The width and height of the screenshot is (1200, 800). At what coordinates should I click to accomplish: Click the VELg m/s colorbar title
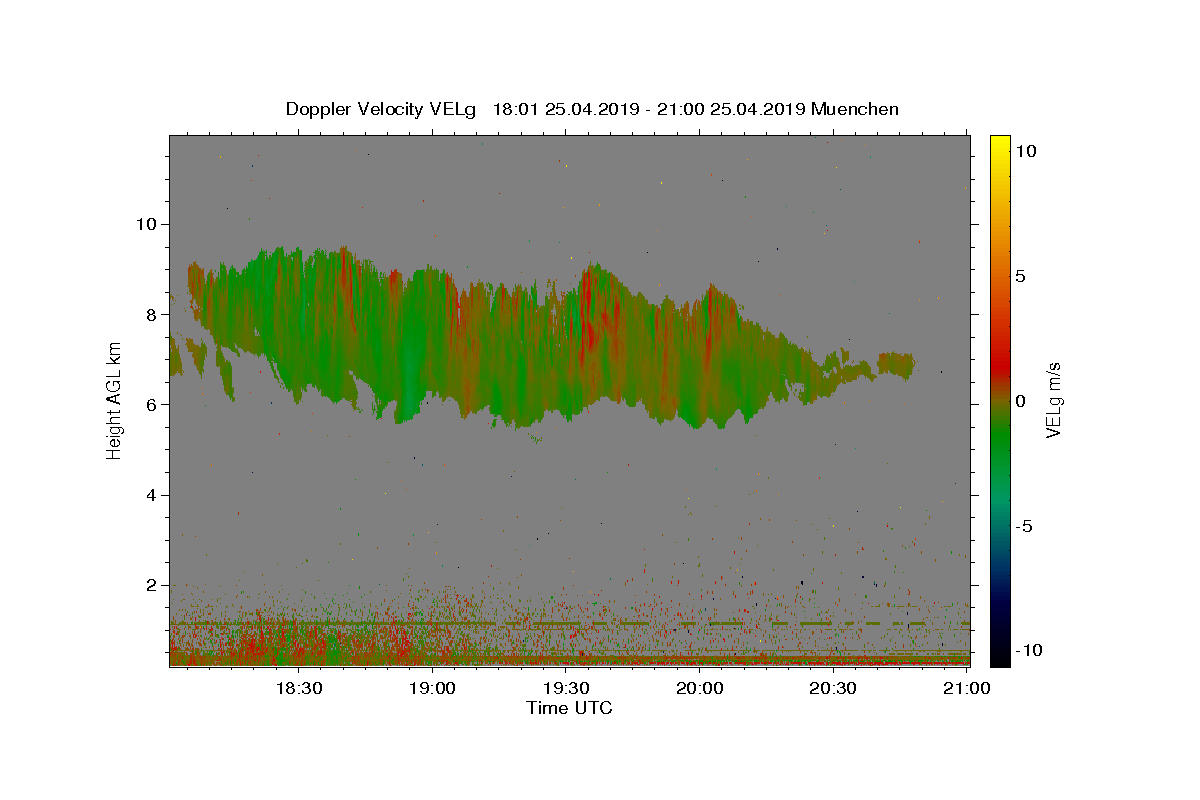[1054, 400]
